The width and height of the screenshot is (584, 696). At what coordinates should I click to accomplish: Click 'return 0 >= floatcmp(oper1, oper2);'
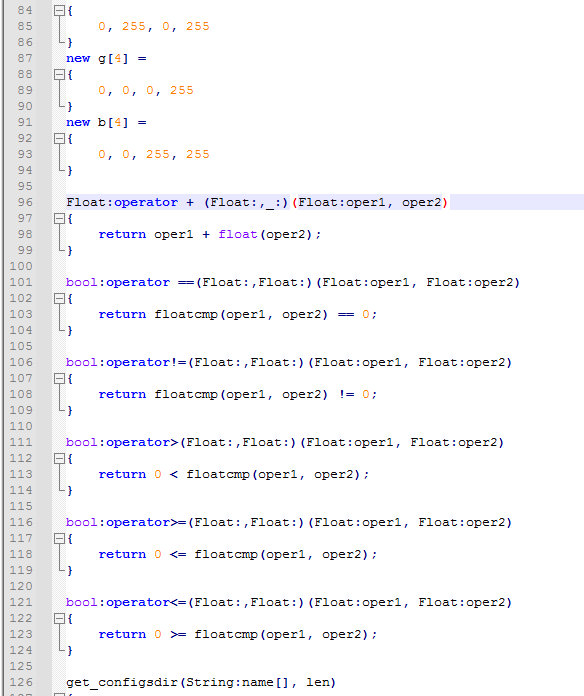(x=237, y=634)
